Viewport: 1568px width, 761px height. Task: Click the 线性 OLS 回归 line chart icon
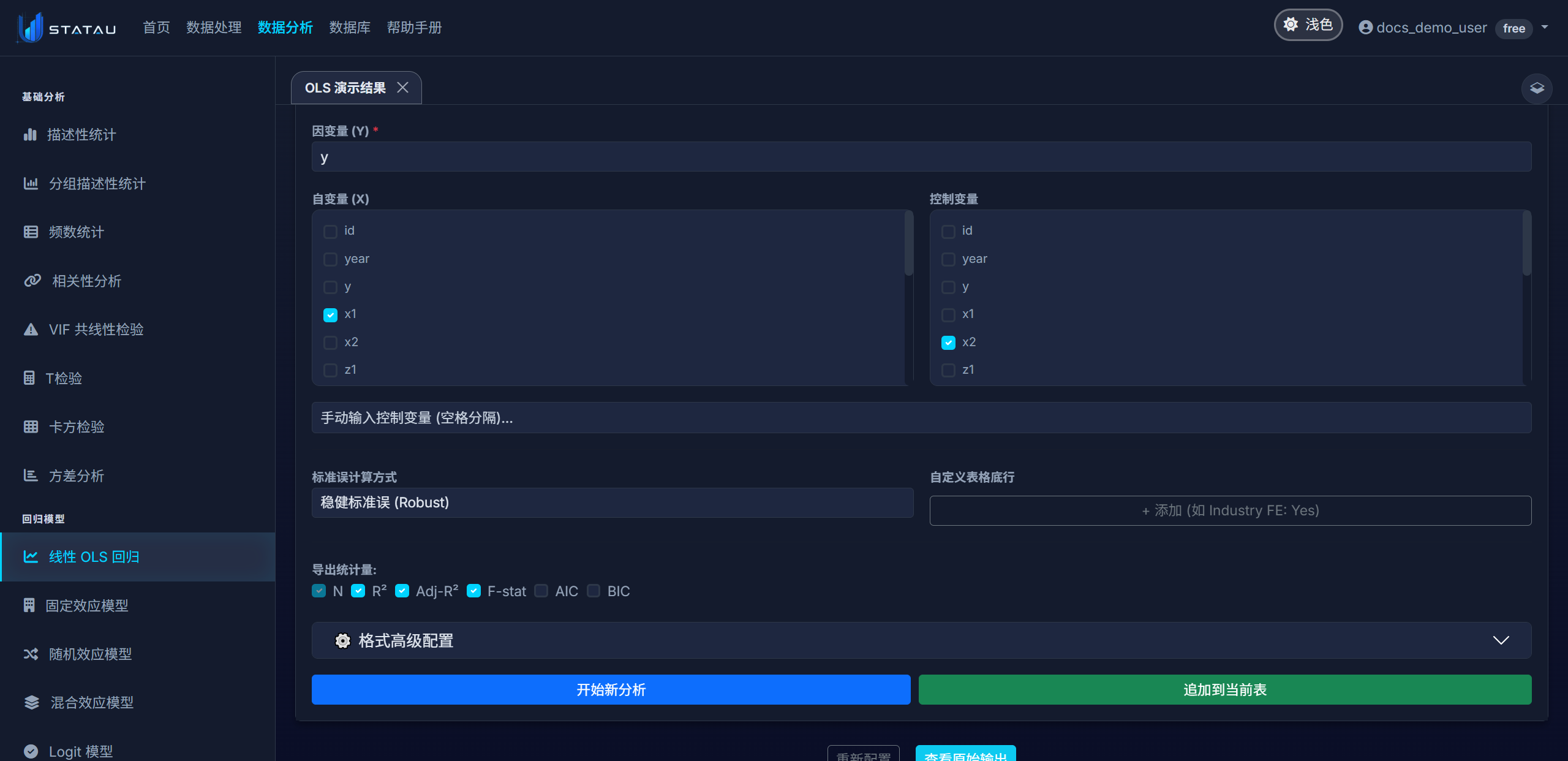click(31, 556)
